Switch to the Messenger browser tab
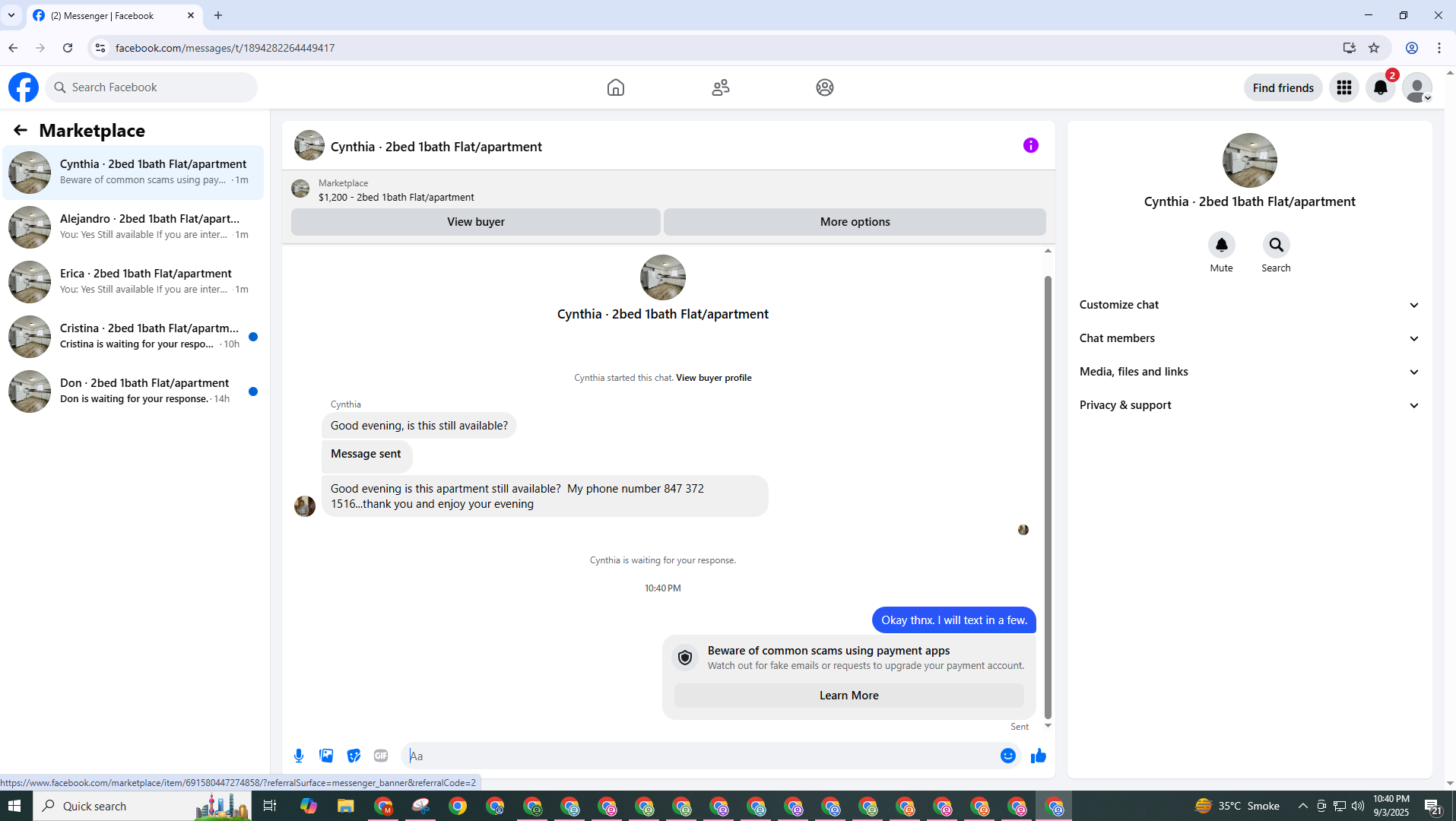The width and height of the screenshot is (1456, 821). [x=114, y=15]
